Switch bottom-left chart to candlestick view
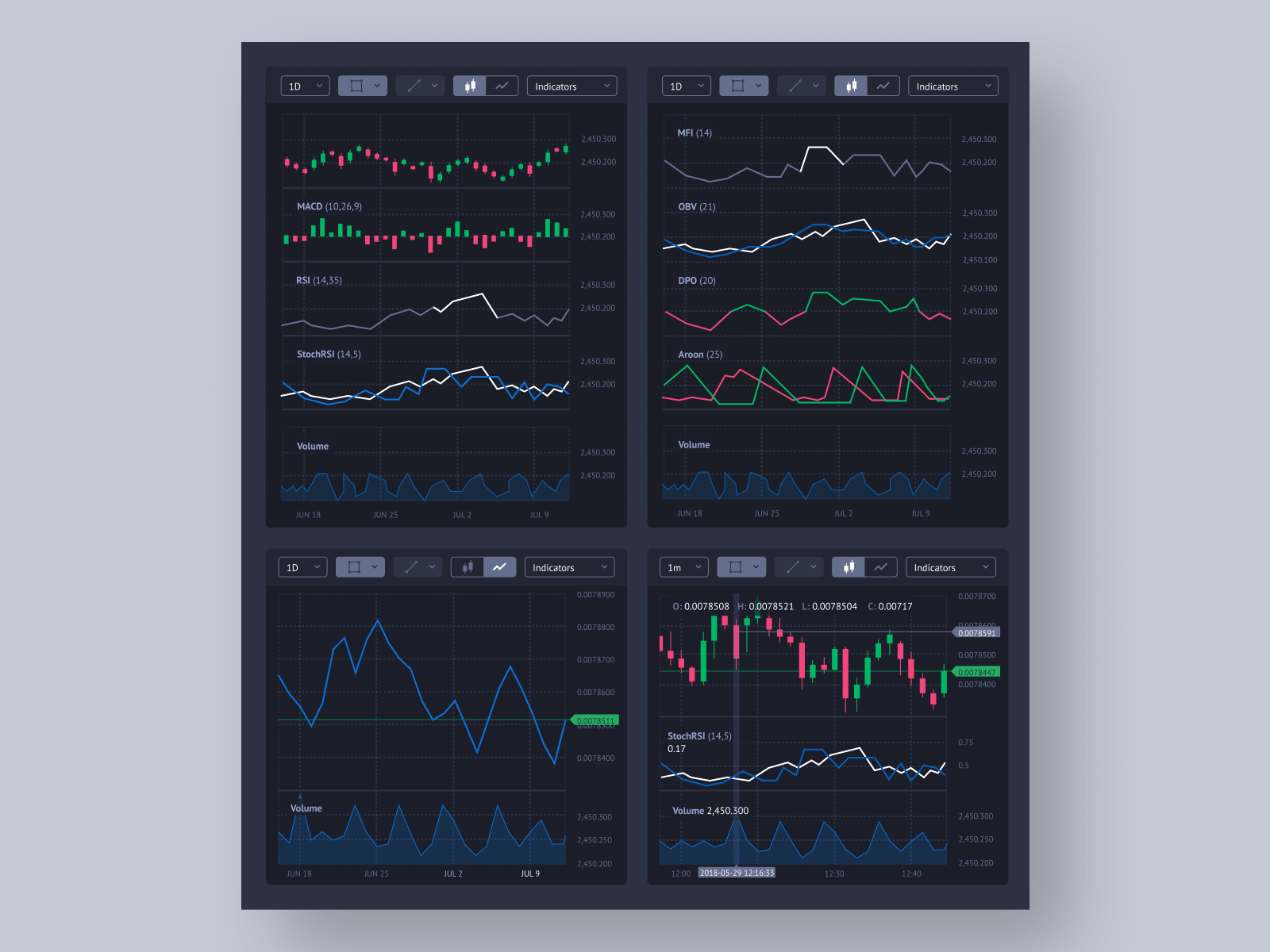 click(x=467, y=567)
